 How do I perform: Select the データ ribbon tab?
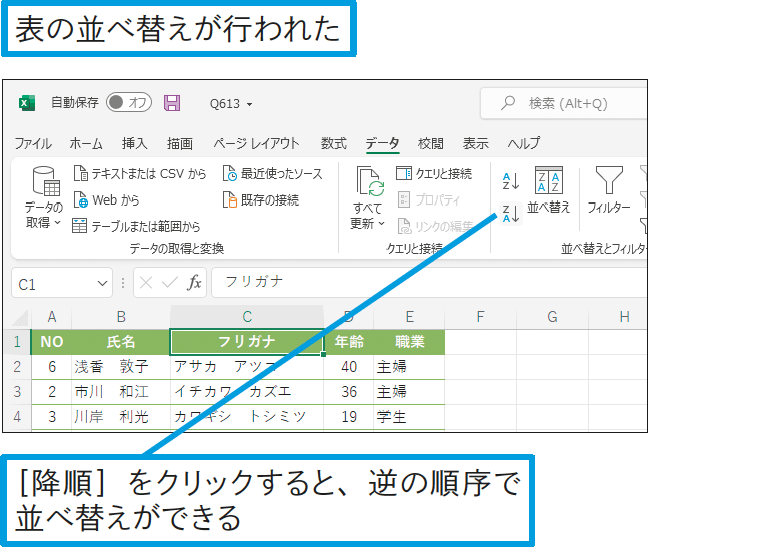click(383, 143)
